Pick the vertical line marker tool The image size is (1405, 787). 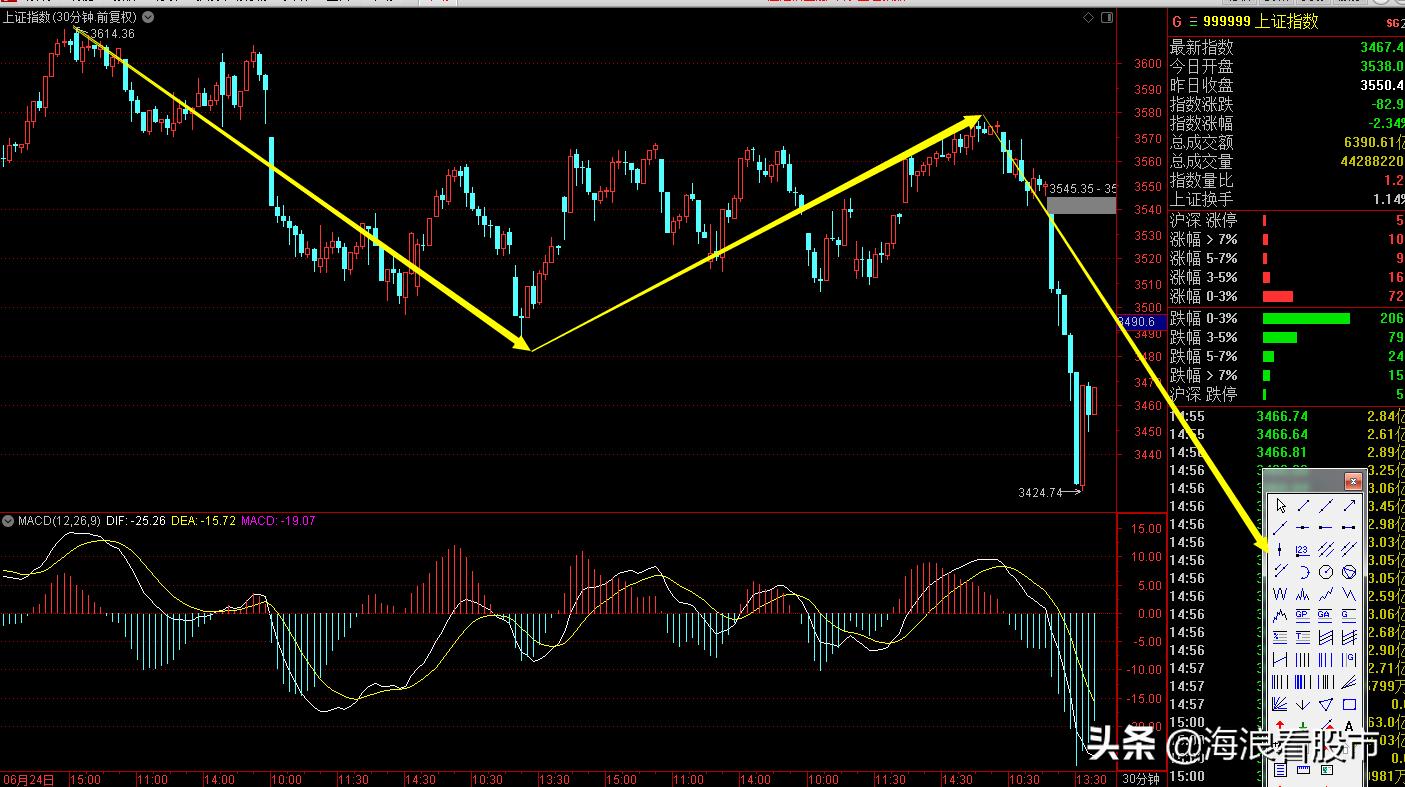point(1280,550)
